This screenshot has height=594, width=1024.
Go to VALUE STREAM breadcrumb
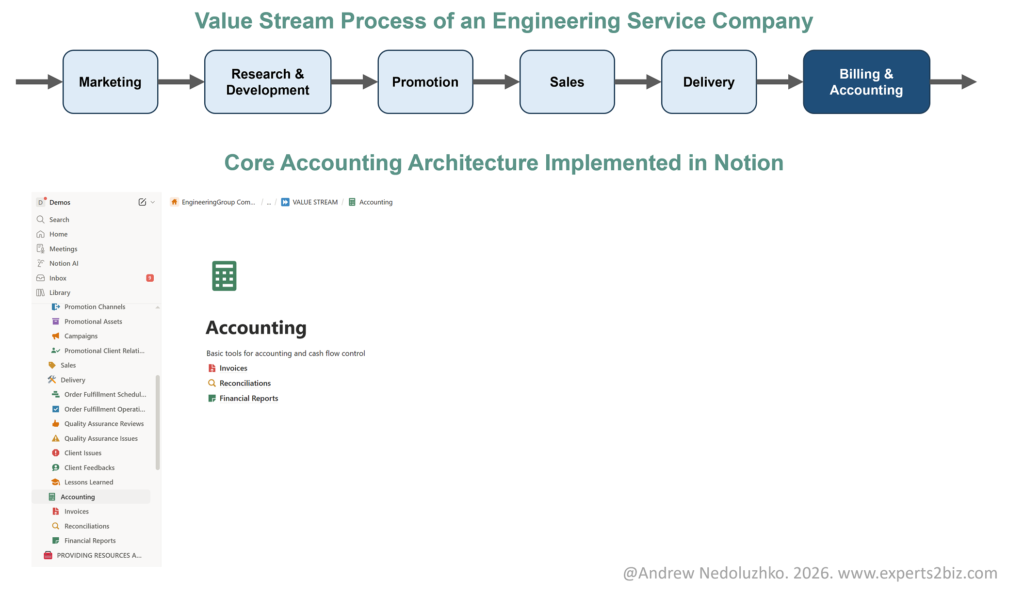[314, 202]
